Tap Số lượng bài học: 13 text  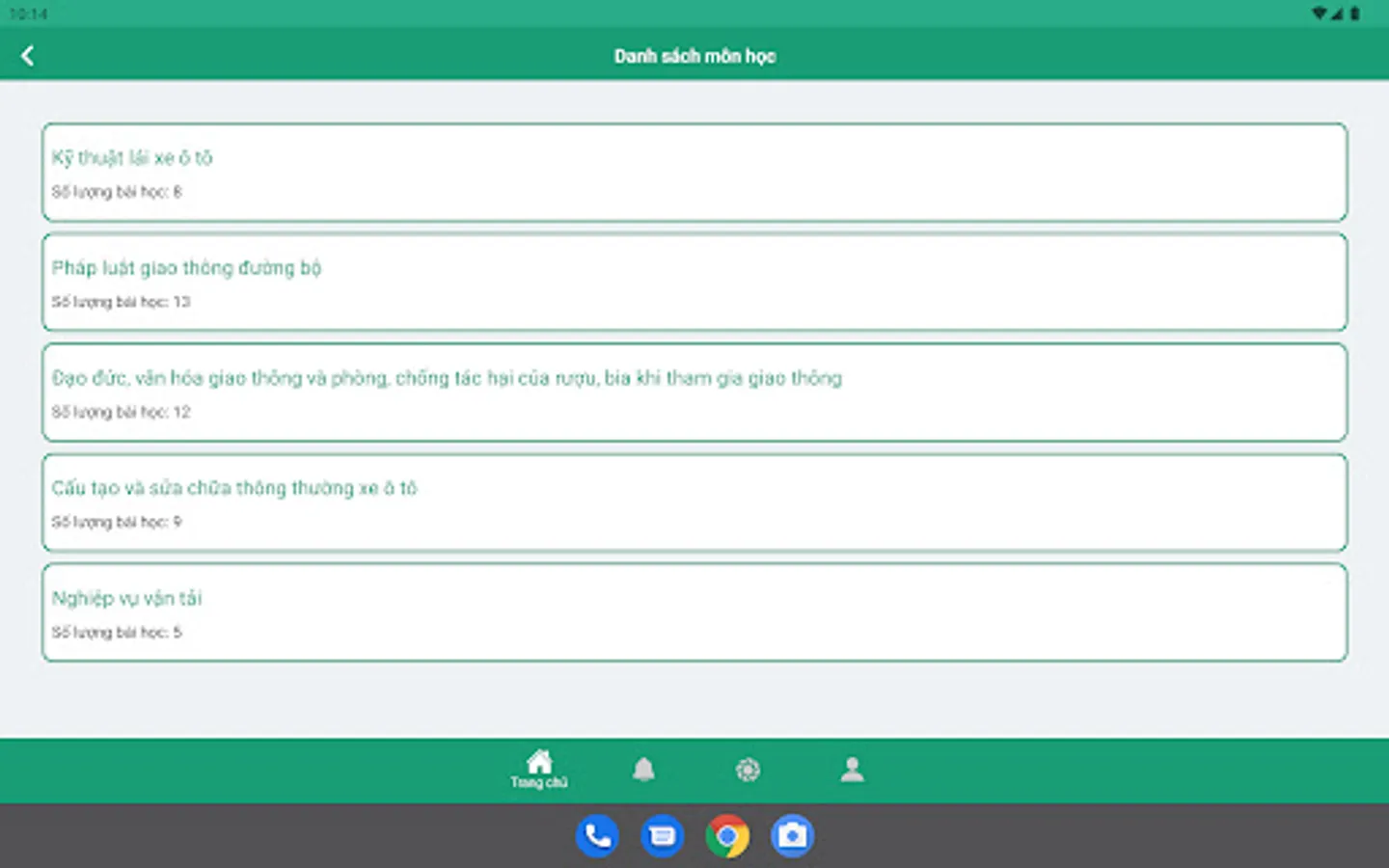(x=123, y=302)
